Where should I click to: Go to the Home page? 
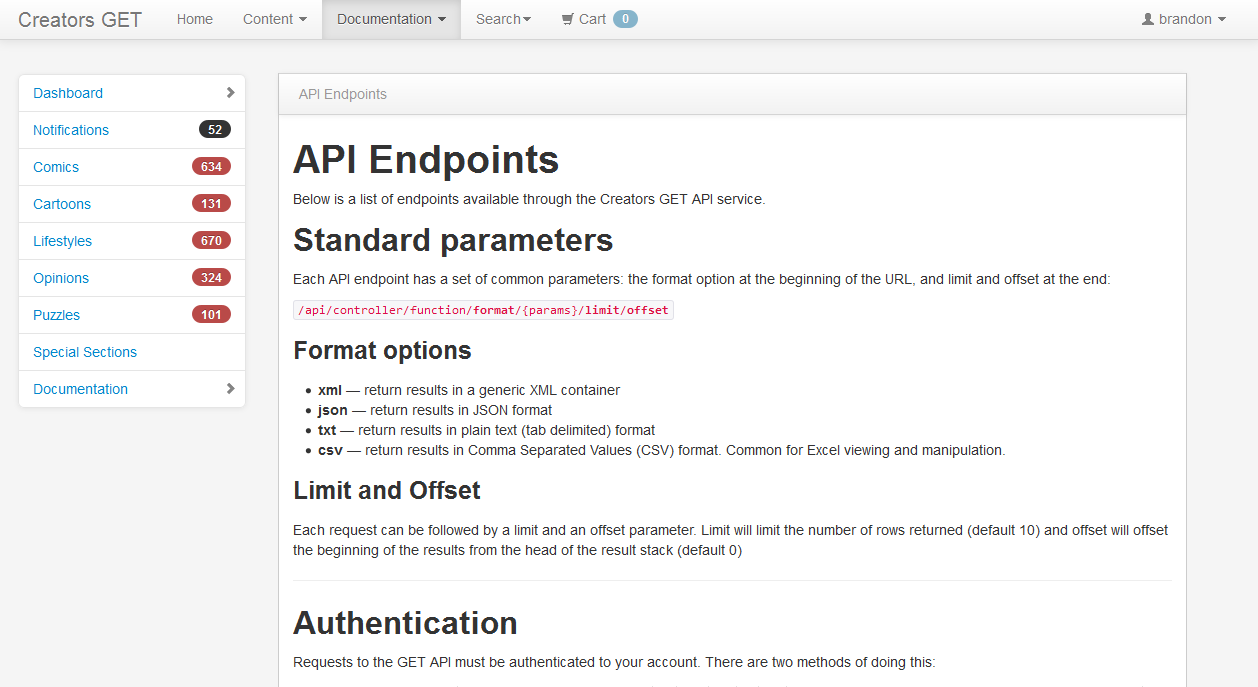pos(195,19)
